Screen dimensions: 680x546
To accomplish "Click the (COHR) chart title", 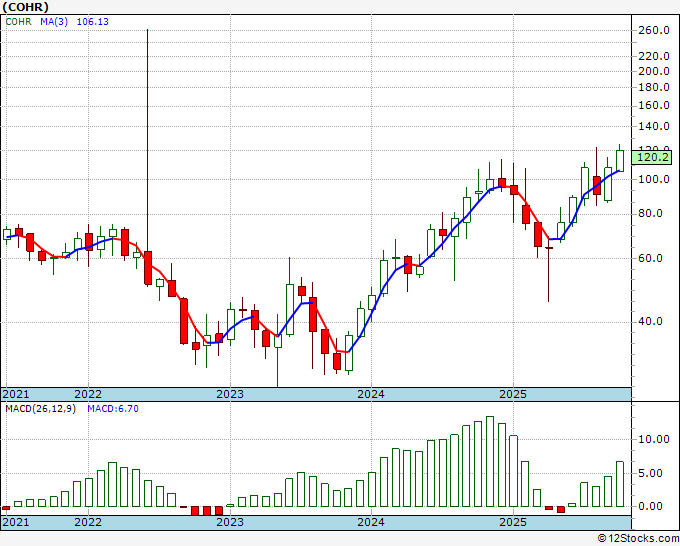I will pos(26,7).
